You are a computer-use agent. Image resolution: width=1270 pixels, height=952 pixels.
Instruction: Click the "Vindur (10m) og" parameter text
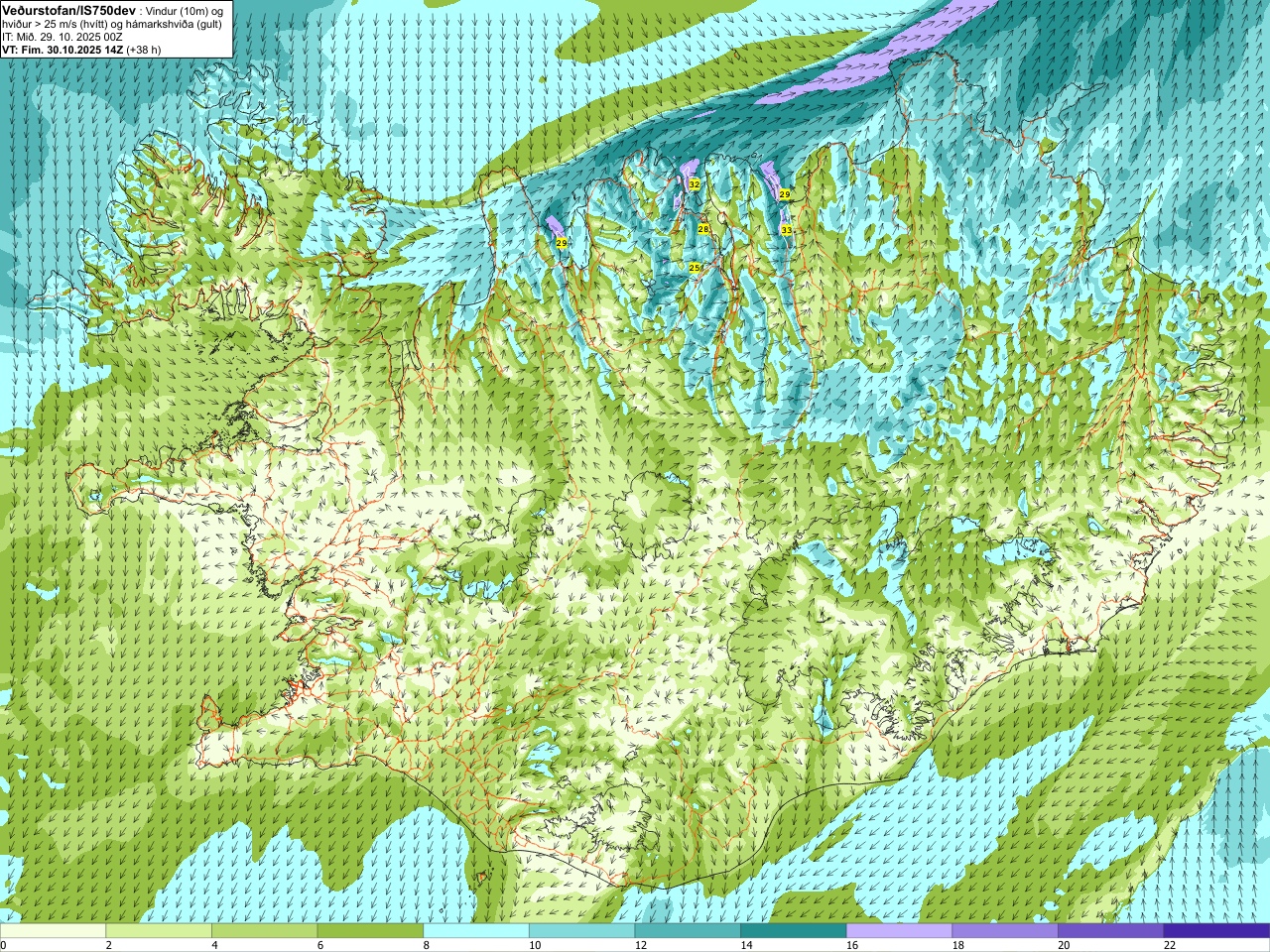pyautogui.click(x=185, y=12)
